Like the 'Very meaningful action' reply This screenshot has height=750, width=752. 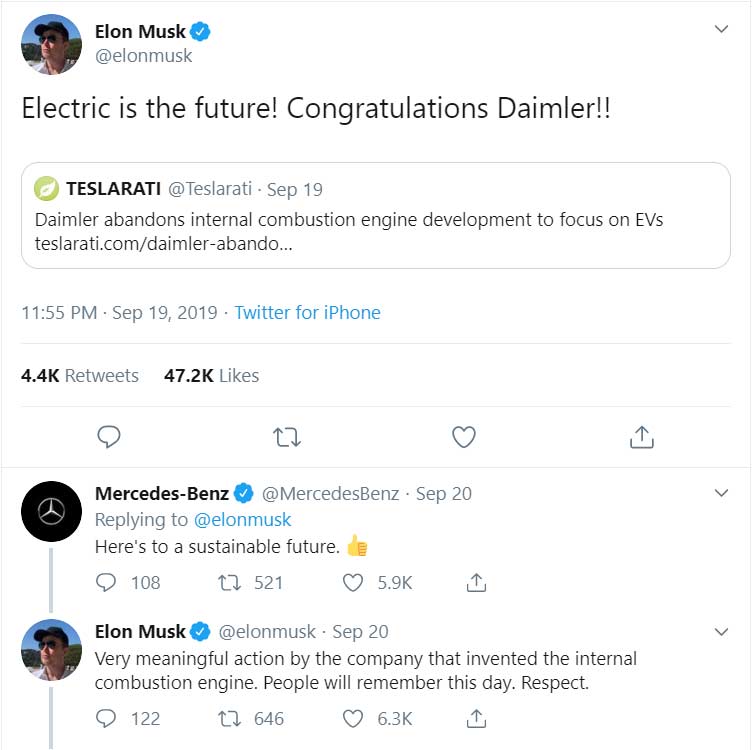tap(353, 718)
